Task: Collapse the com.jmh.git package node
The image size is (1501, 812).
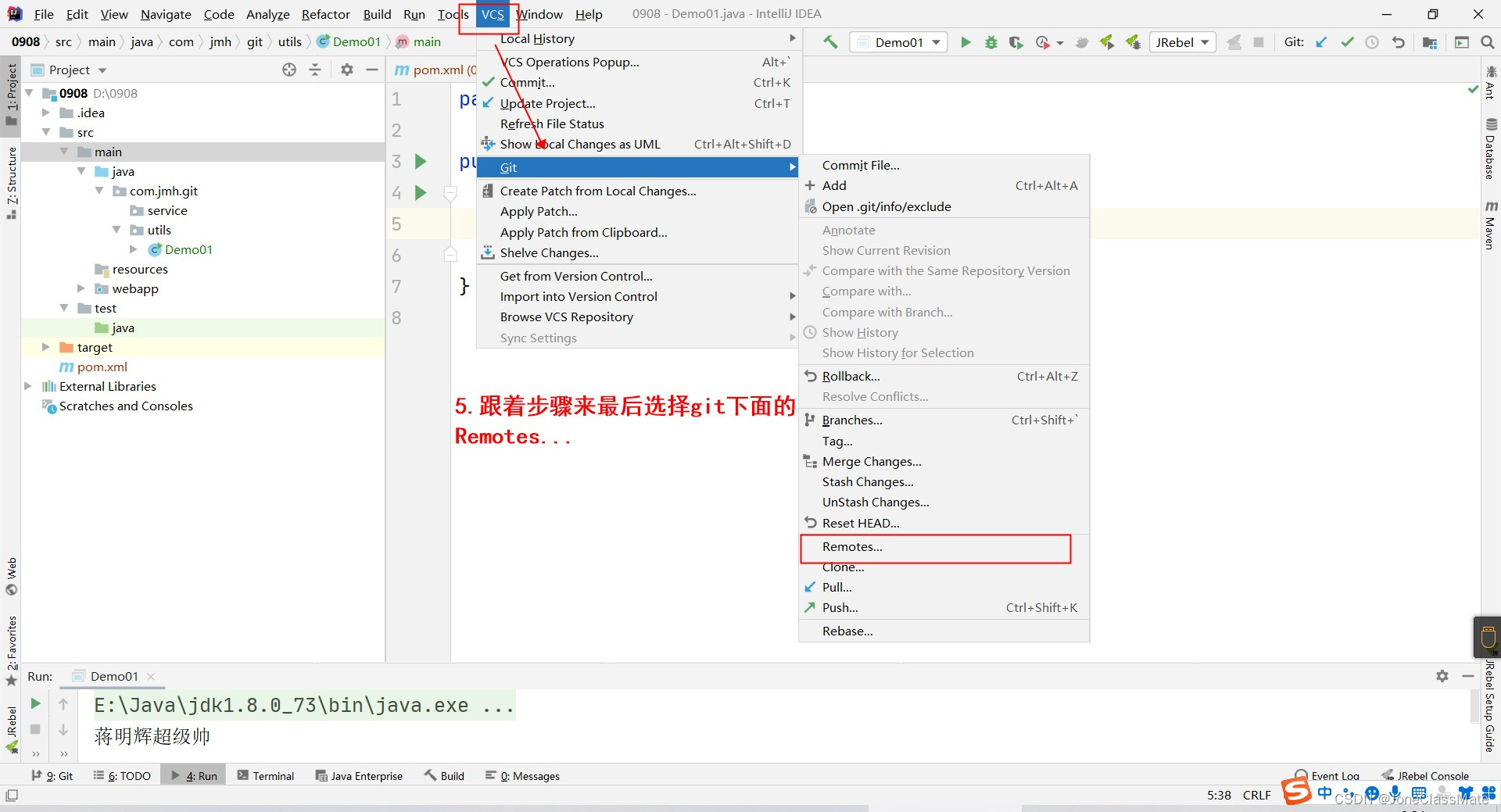Action: click(99, 191)
